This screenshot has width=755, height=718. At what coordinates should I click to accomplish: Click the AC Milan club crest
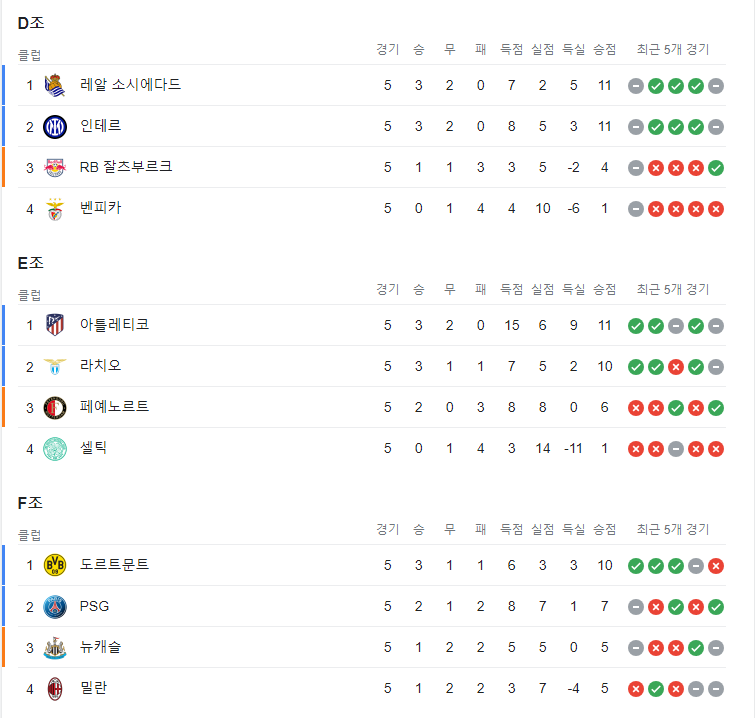(x=55, y=689)
